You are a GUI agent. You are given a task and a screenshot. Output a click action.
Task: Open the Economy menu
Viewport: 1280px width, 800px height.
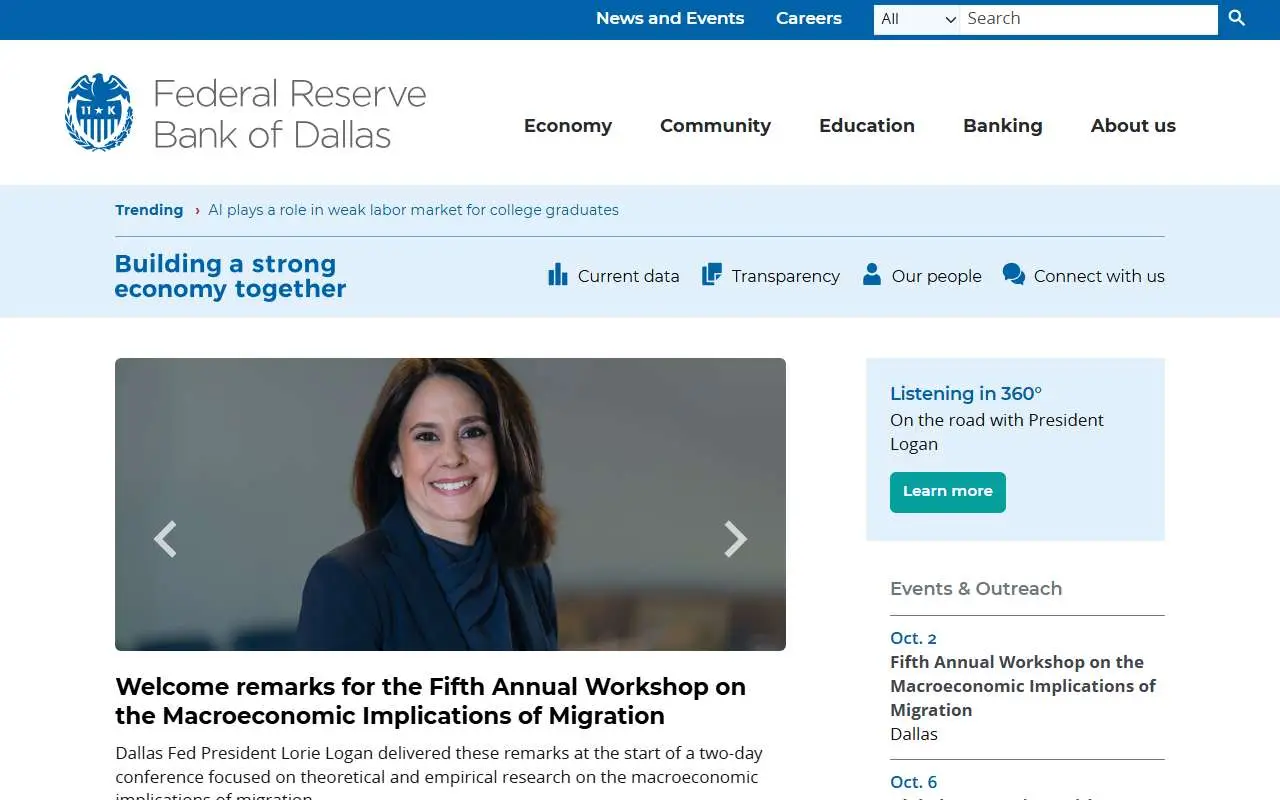568,126
